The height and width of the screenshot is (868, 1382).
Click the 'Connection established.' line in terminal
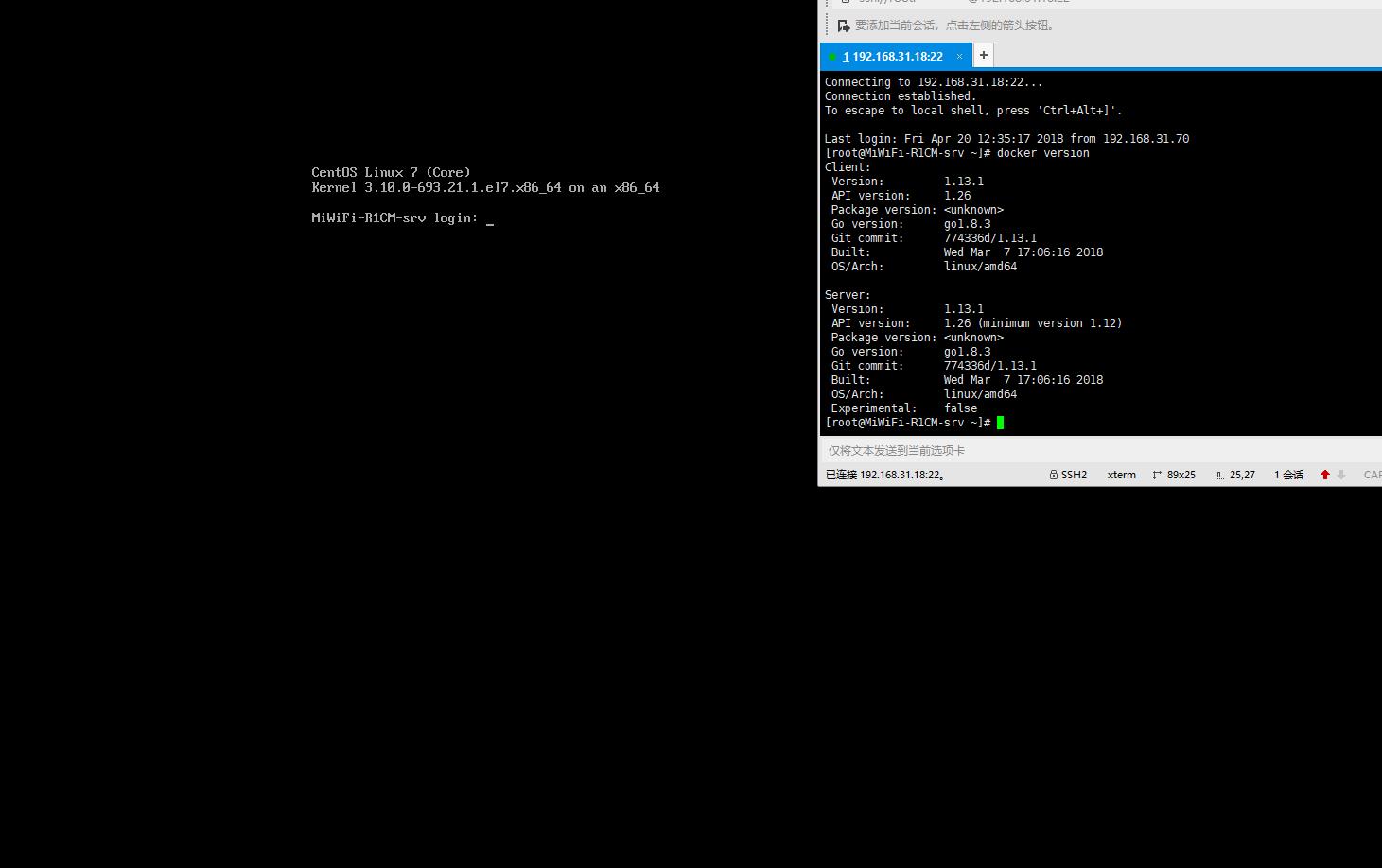[x=901, y=96]
